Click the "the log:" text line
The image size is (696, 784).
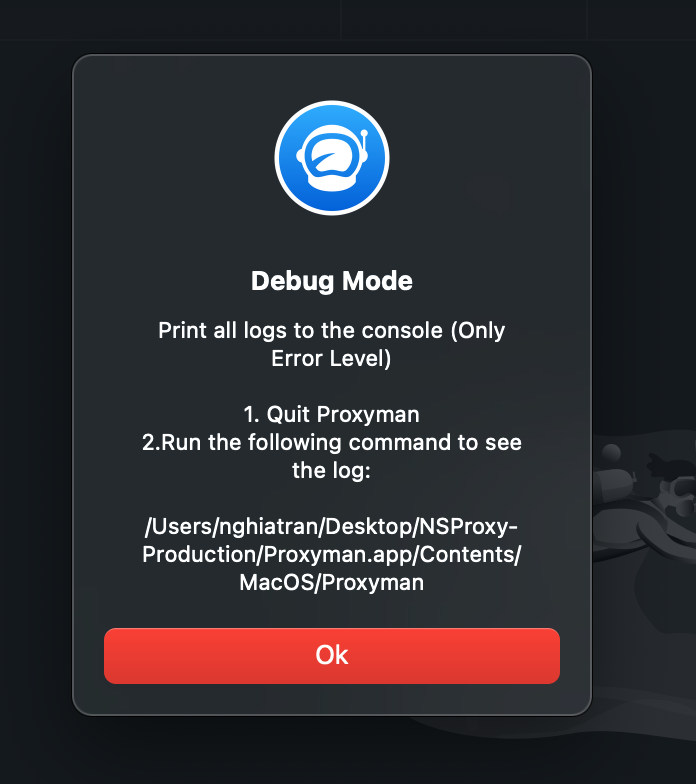332,470
